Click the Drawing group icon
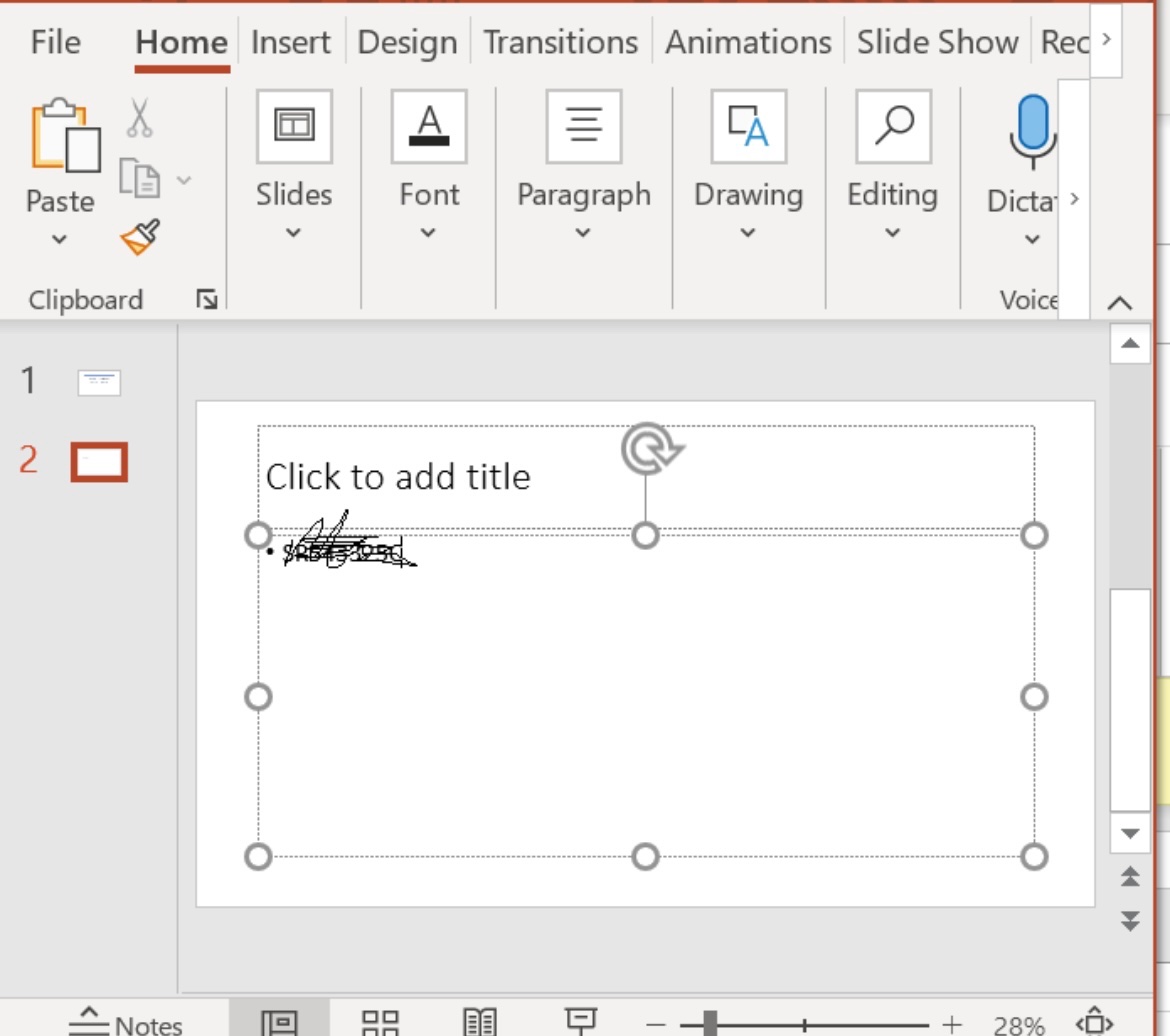 [x=748, y=125]
